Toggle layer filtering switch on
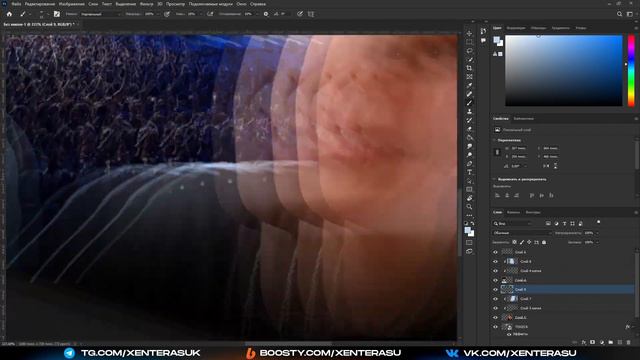Image resolution: width=640 pixels, height=360 pixels. point(598,222)
